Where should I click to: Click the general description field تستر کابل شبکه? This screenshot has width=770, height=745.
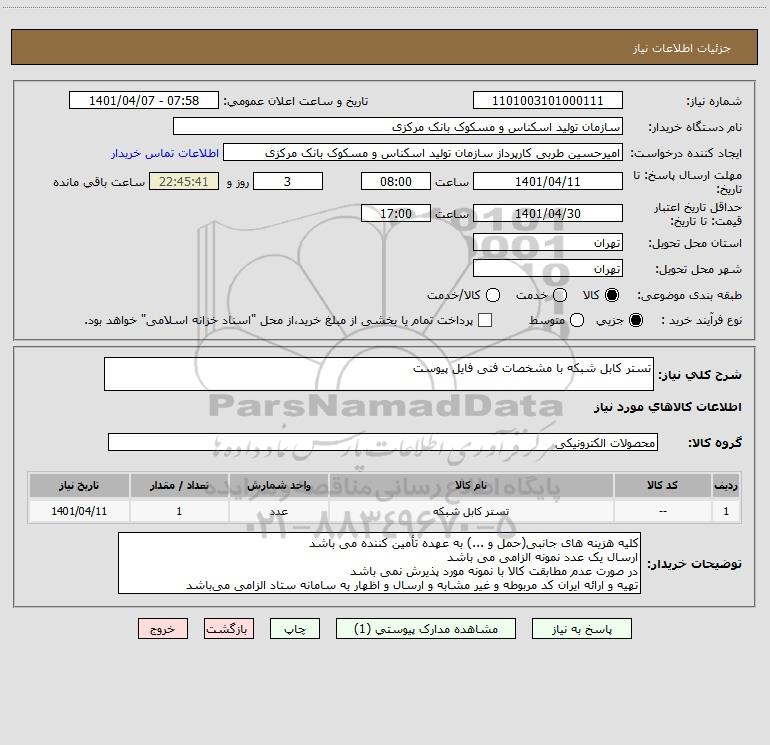click(379, 374)
